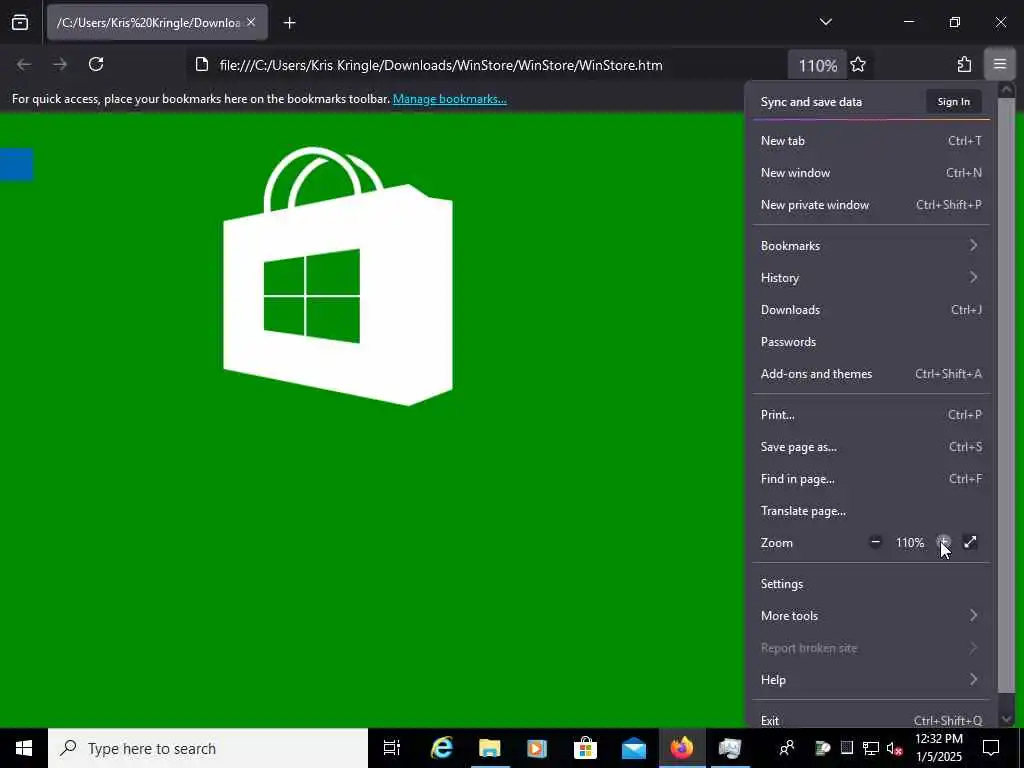Click Sign In button in menu
This screenshot has width=1024, height=768.
pyautogui.click(x=953, y=102)
